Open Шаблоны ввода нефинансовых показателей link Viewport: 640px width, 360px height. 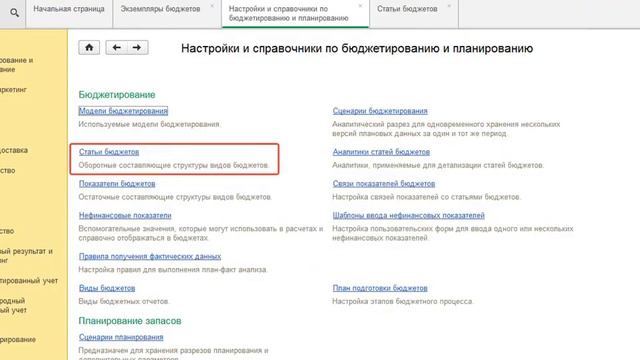point(409,216)
